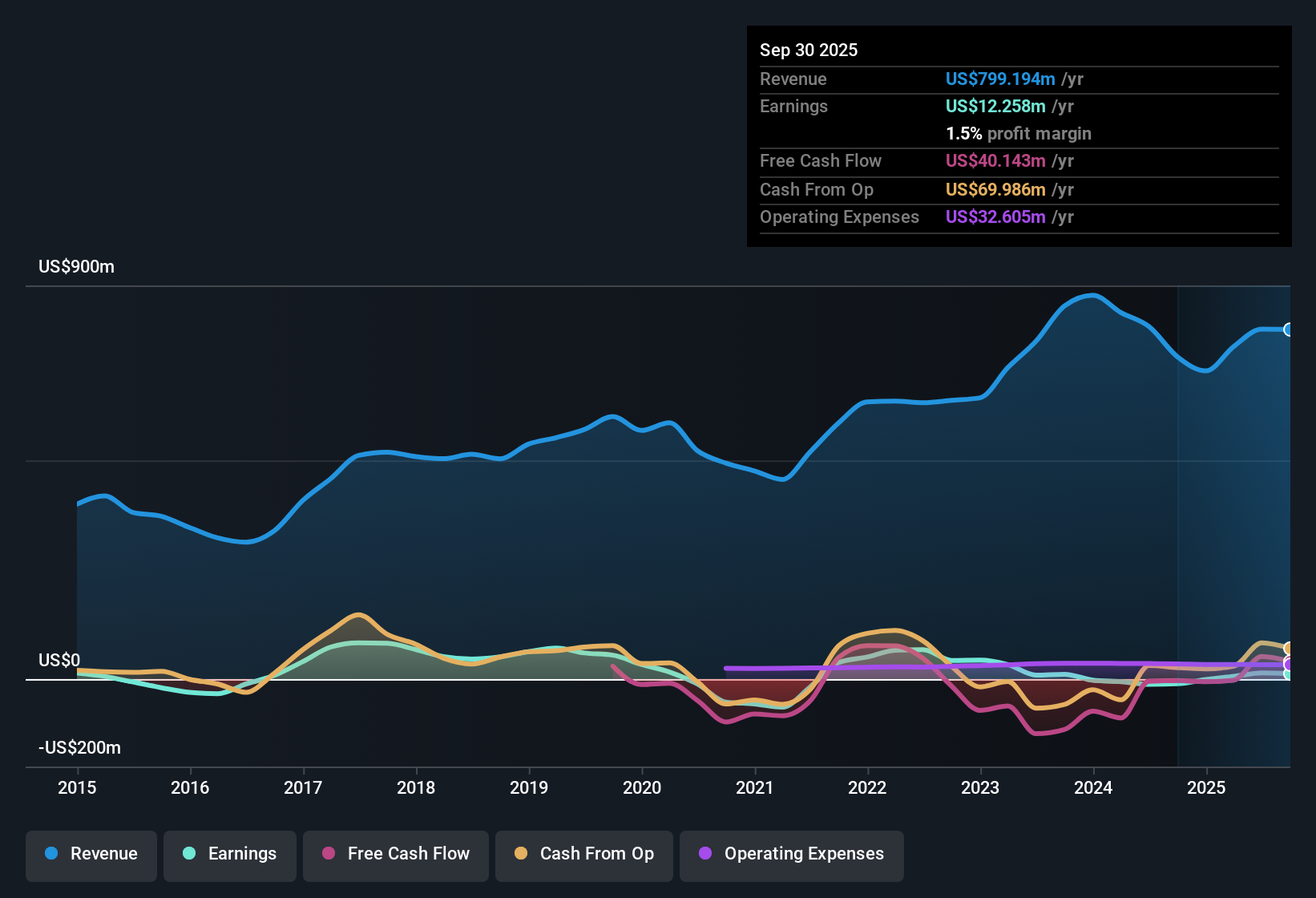Click the teal Earnings legend dot
The width and height of the screenshot is (1316, 898).
point(190,854)
